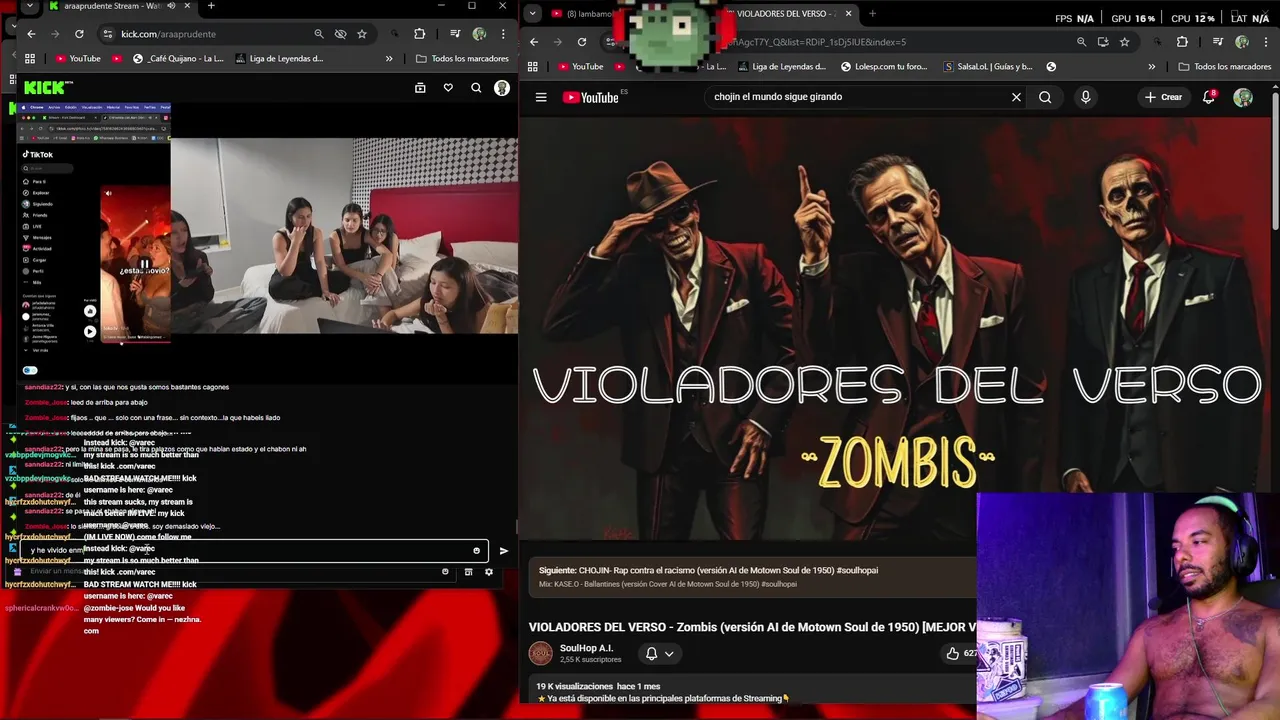The height and width of the screenshot is (720, 1280).
Task: Click the YouTube logo
Action: click(591, 97)
